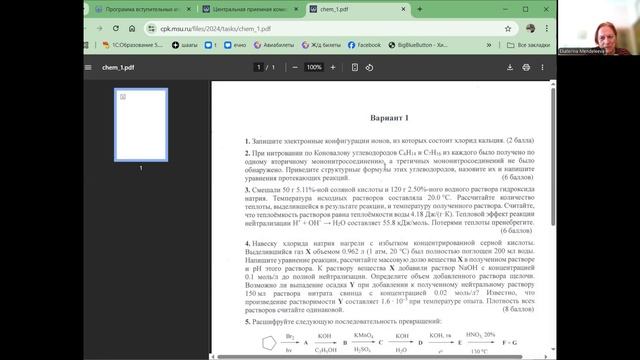The height and width of the screenshot is (360, 640).
Task: Open the шахты bookmark
Action: 185,45
